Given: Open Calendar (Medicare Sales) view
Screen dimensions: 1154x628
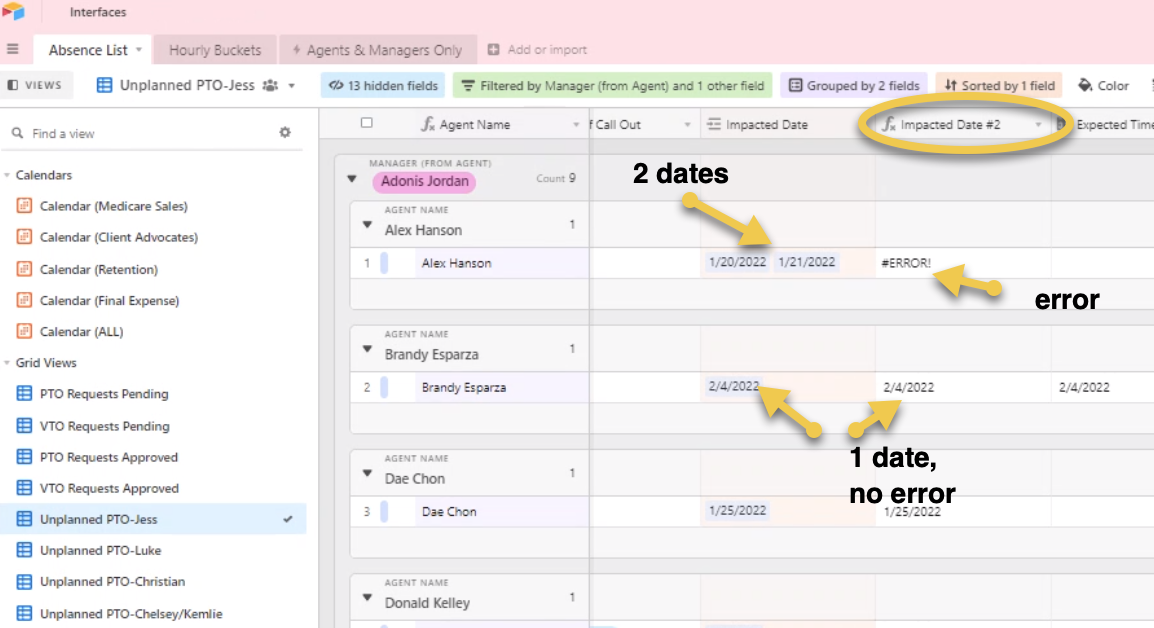Looking at the screenshot, I should (x=113, y=206).
